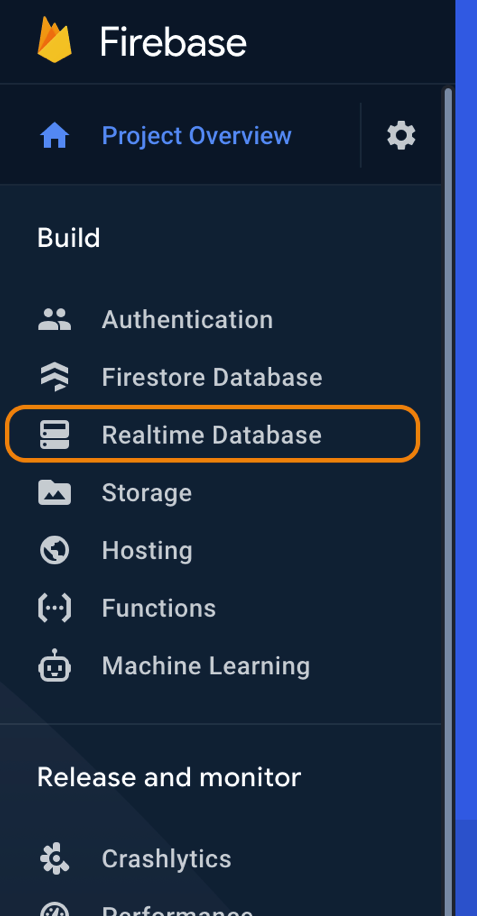The image size is (477, 916).
Task: Click the Firestore Database icon
Action: tap(54, 377)
